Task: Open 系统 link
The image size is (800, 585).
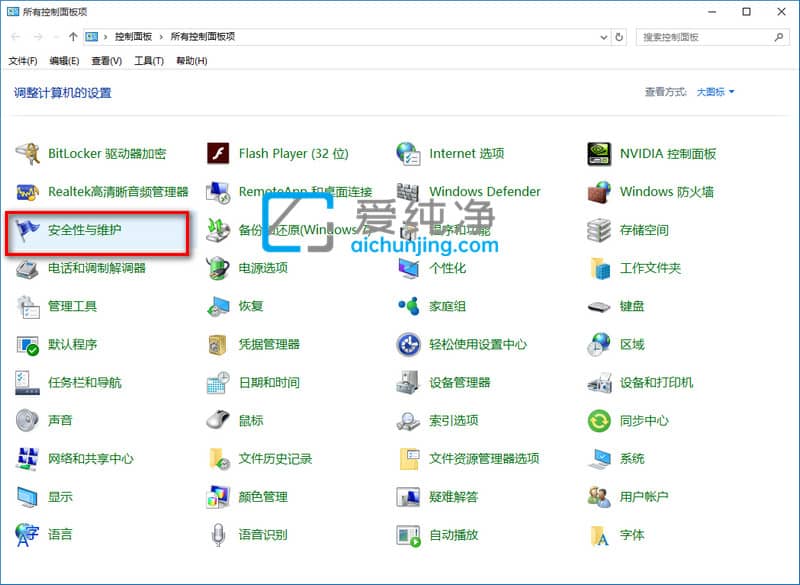Action: point(632,459)
